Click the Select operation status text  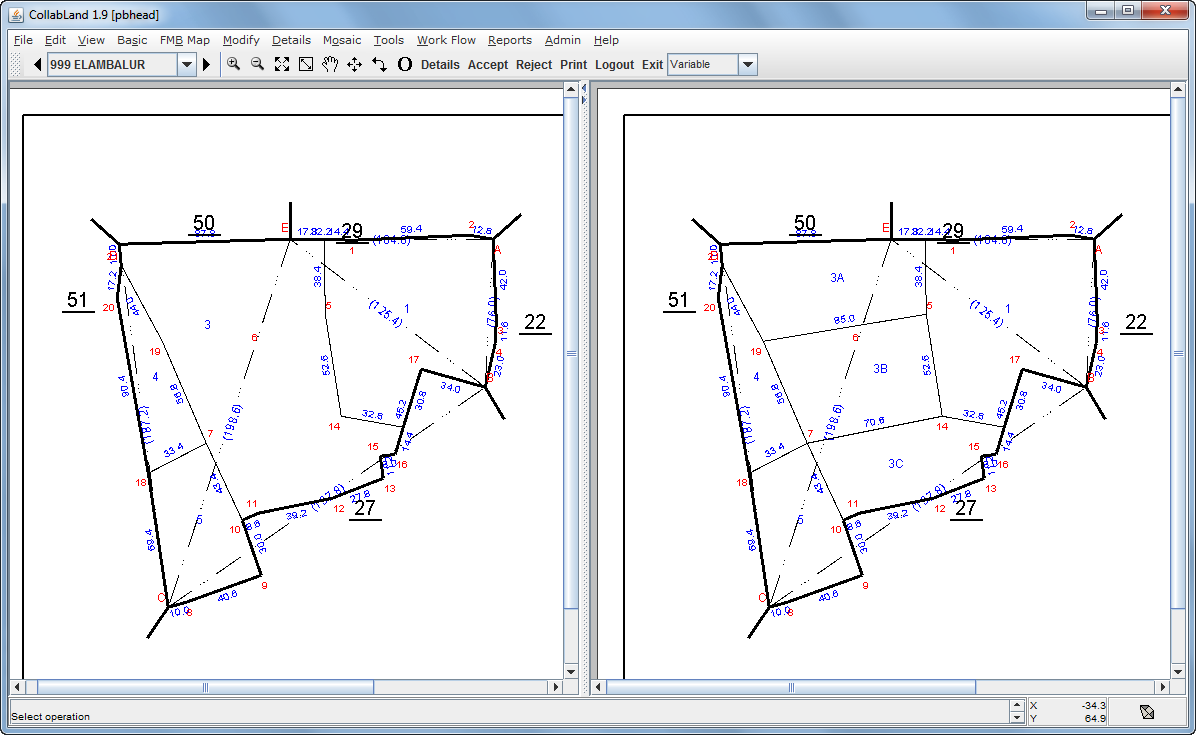tap(50, 717)
